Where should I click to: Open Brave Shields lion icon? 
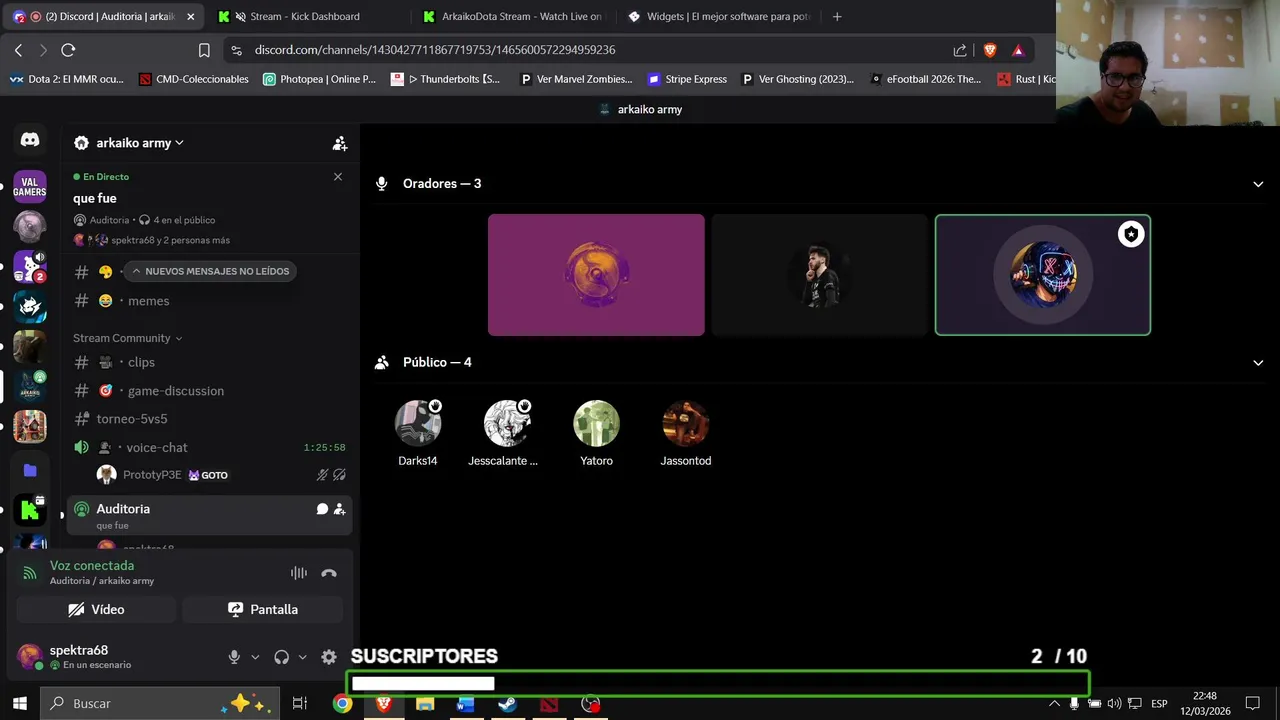tap(990, 50)
